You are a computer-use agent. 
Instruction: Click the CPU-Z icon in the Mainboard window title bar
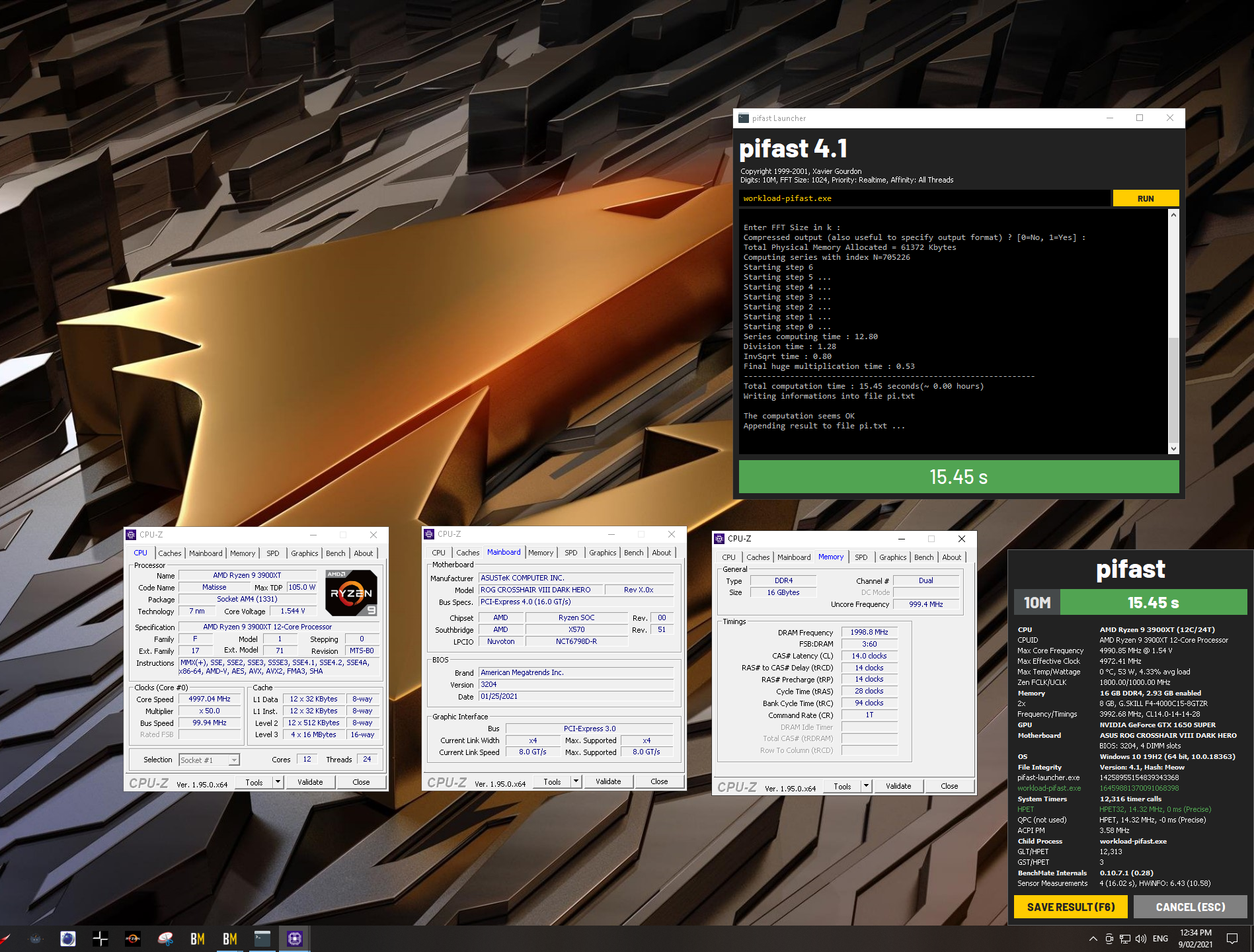point(429,534)
